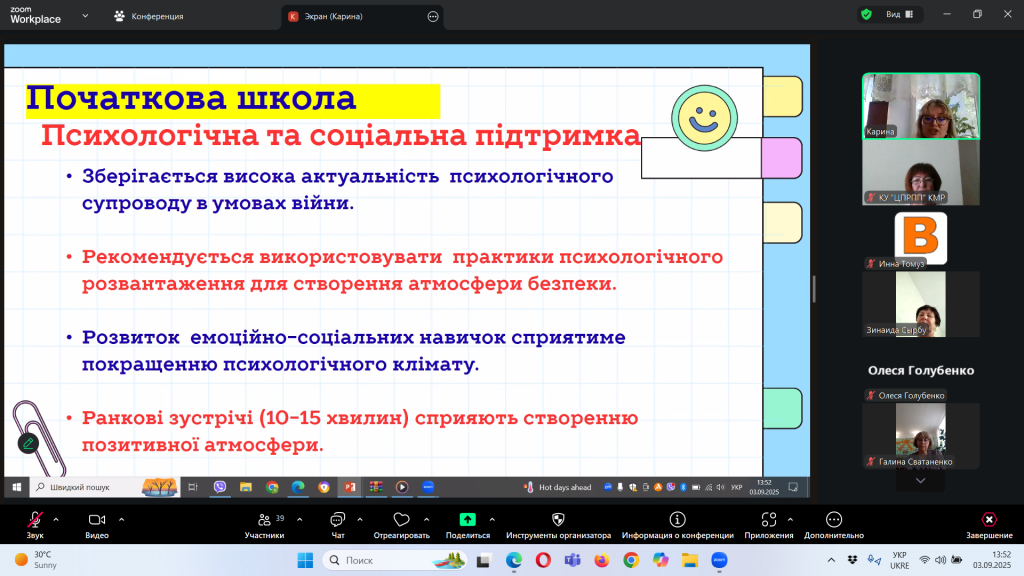Open the Чат chat panel

(x=338, y=520)
